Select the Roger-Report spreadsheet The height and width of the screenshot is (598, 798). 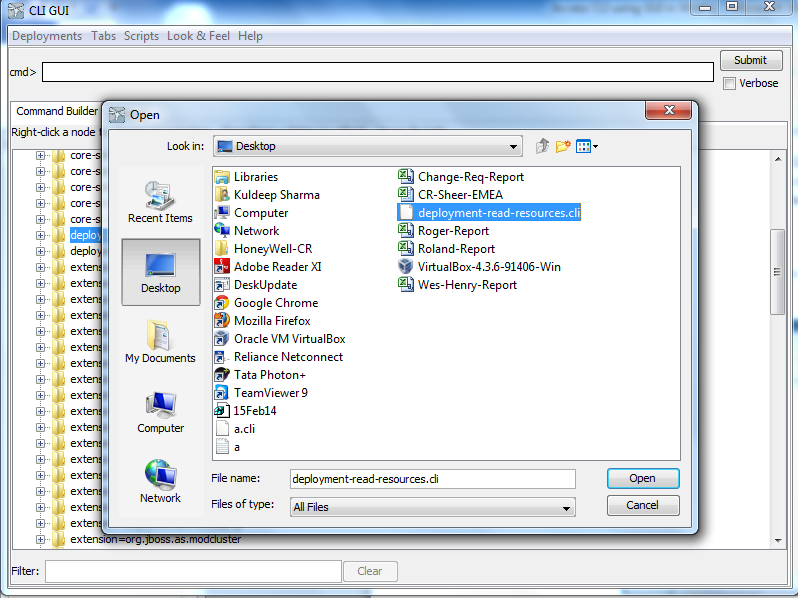pos(443,231)
